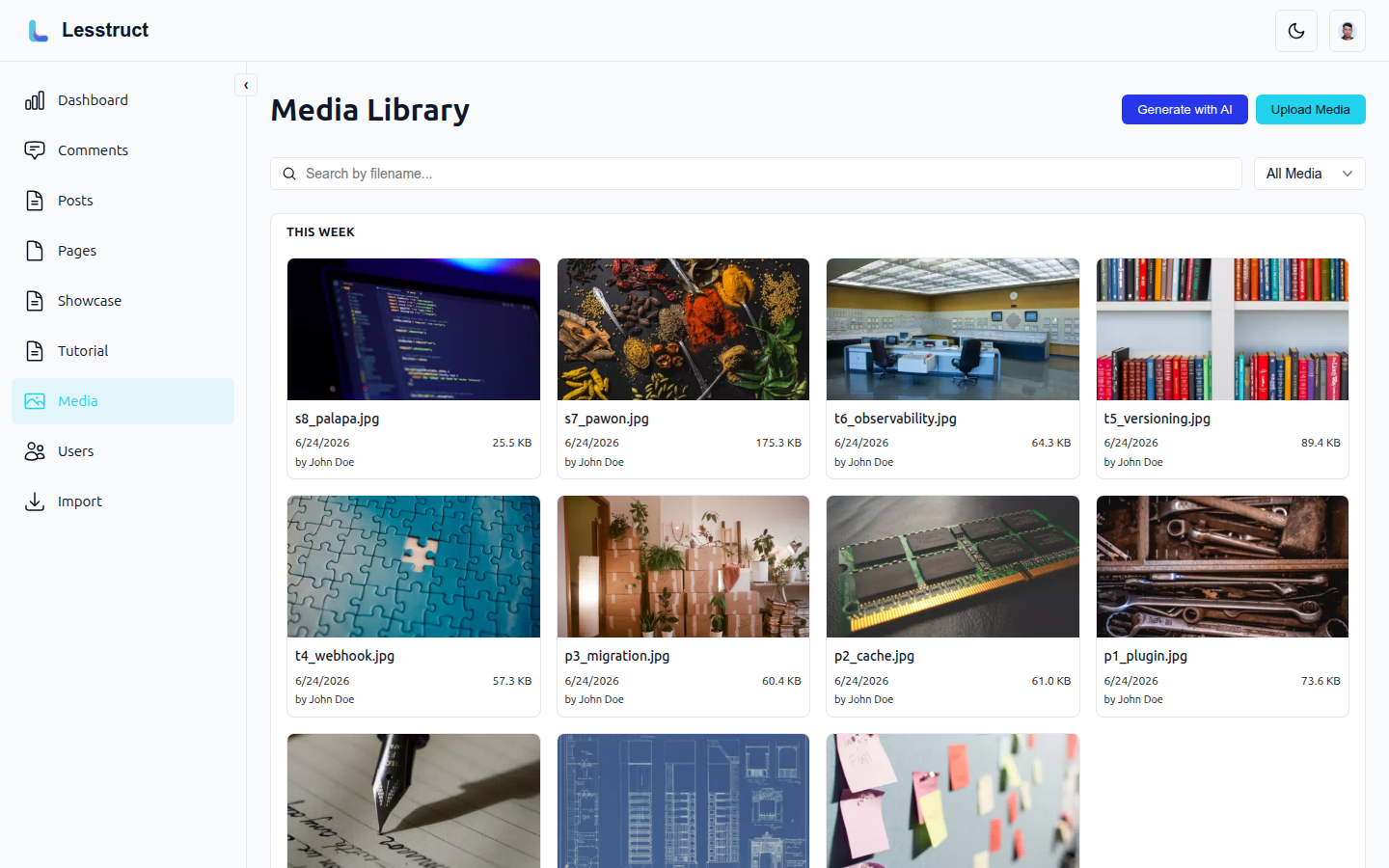Open t4_webhook.jpg puzzle thumbnail
The height and width of the screenshot is (868, 1389).
tap(414, 567)
